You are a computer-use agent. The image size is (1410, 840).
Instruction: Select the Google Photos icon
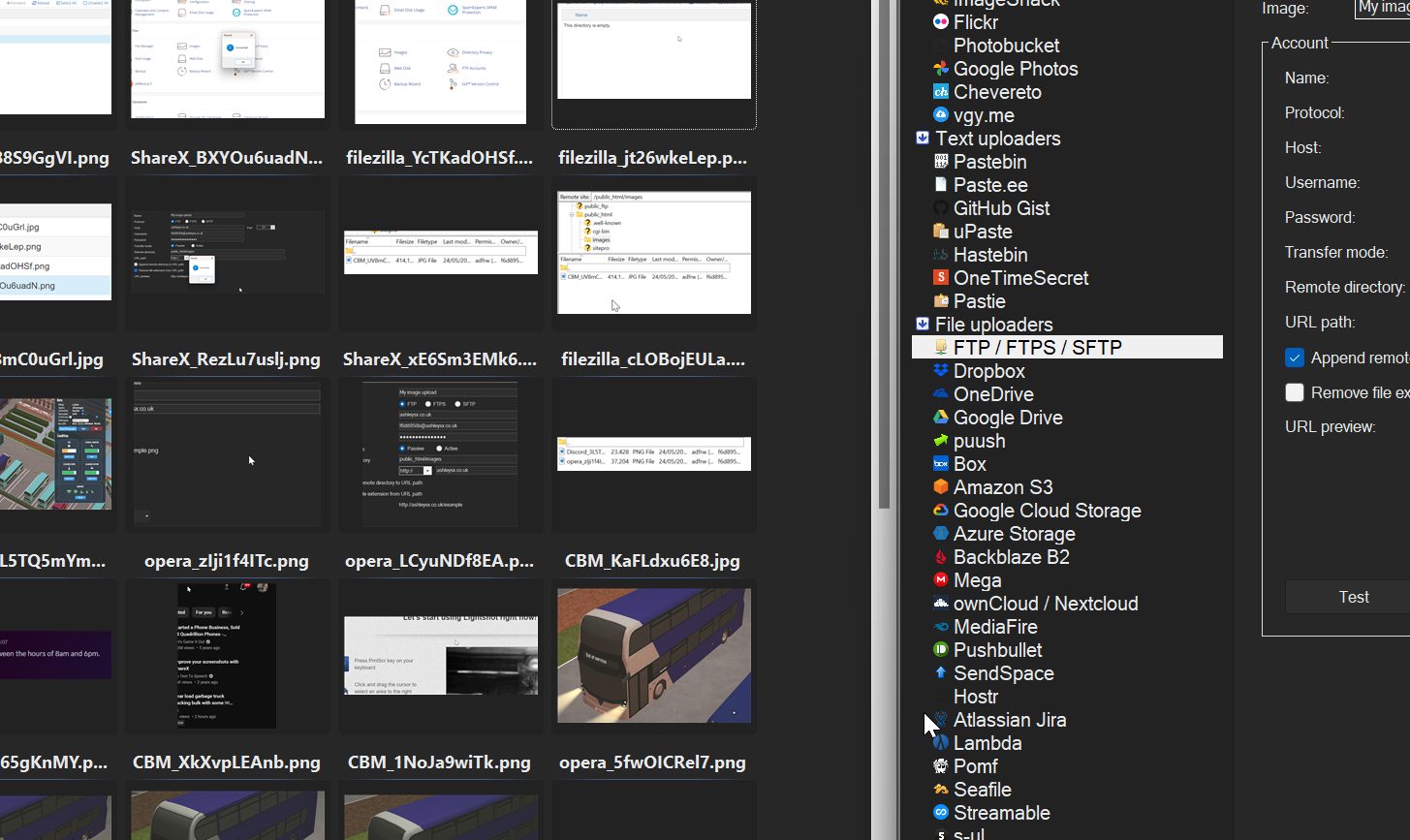point(940,69)
